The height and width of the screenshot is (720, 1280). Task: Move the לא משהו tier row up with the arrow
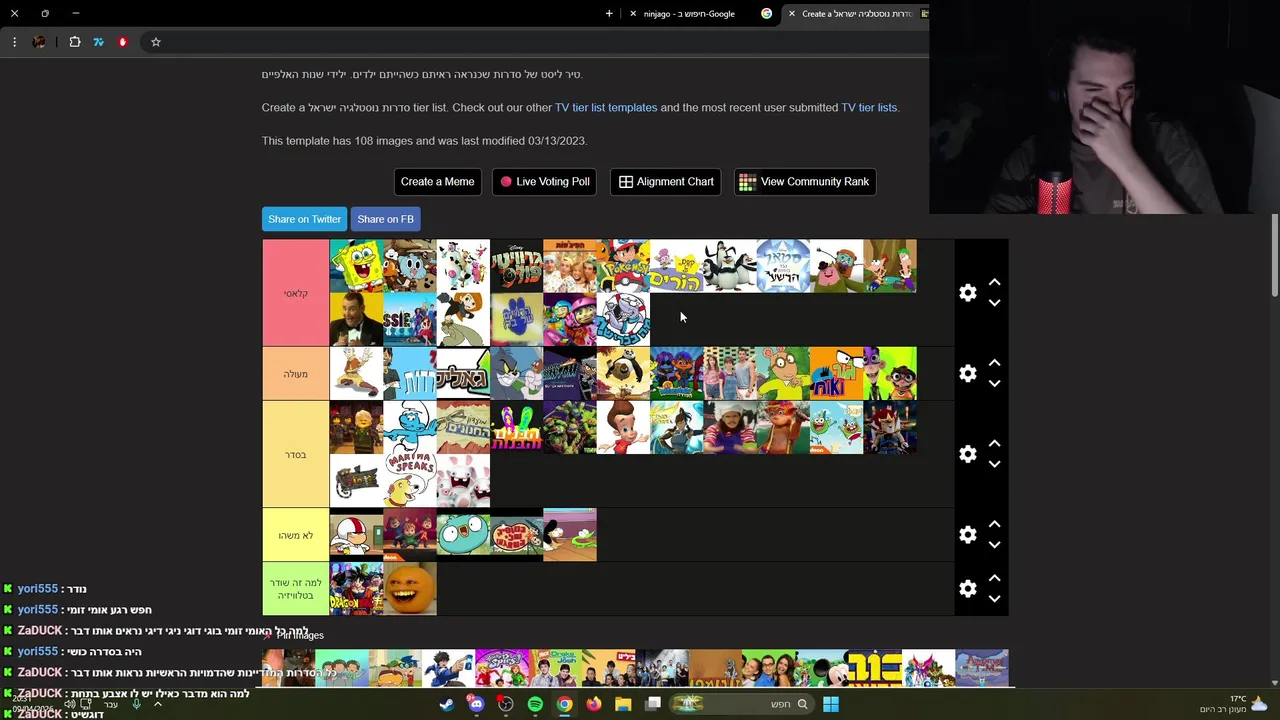pyautogui.click(x=994, y=525)
